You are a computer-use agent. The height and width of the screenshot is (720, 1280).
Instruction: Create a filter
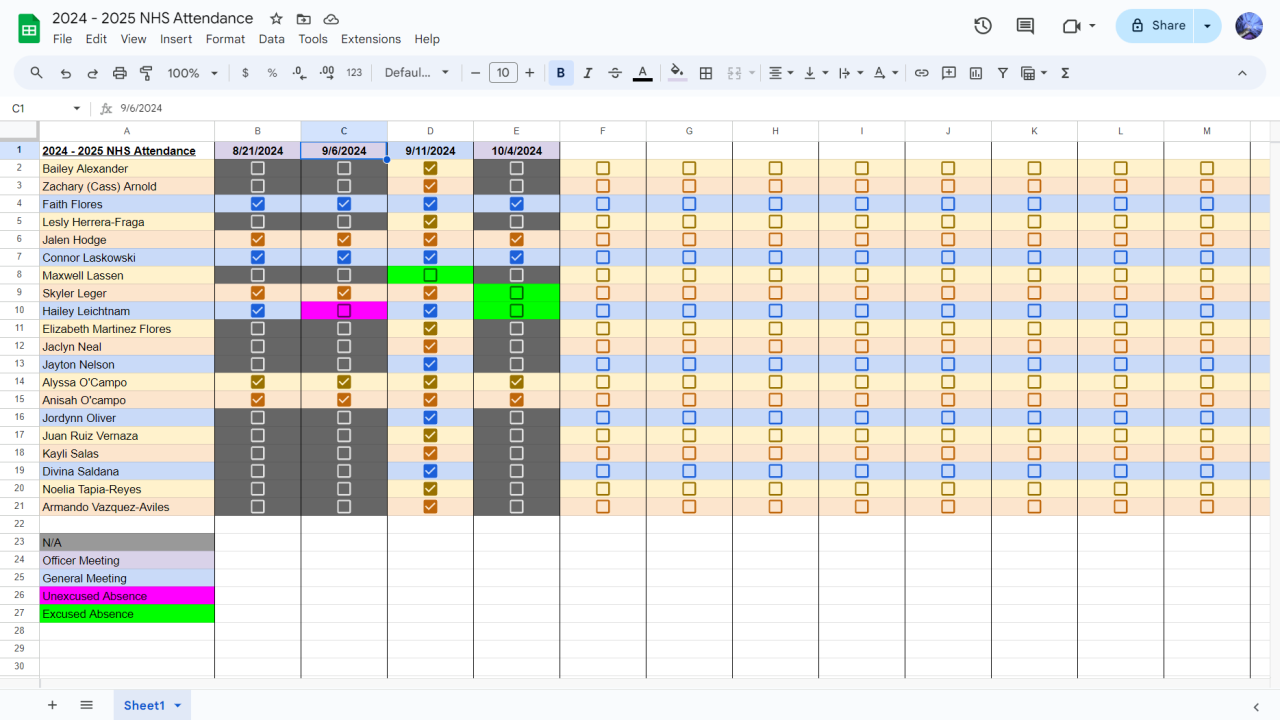1003,73
